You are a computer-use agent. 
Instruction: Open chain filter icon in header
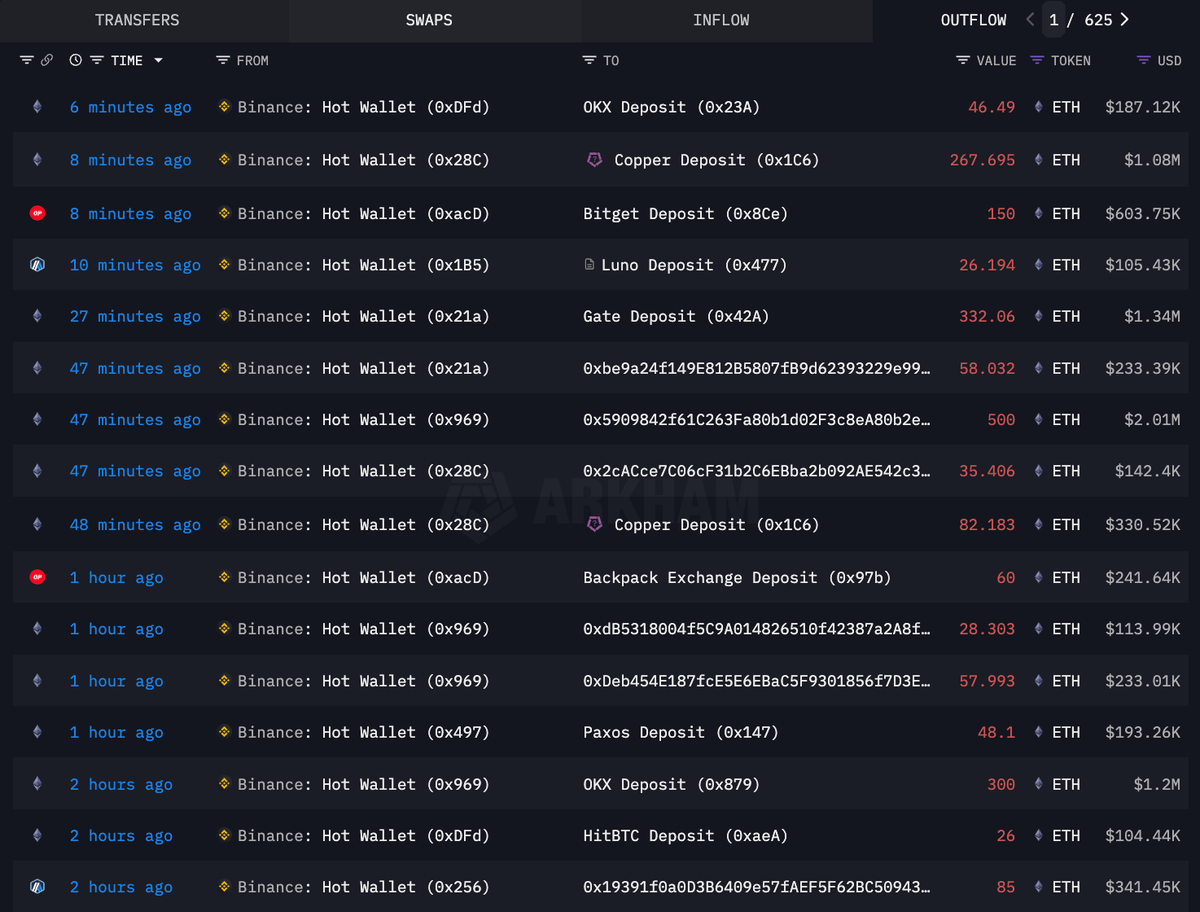point(27,60)
